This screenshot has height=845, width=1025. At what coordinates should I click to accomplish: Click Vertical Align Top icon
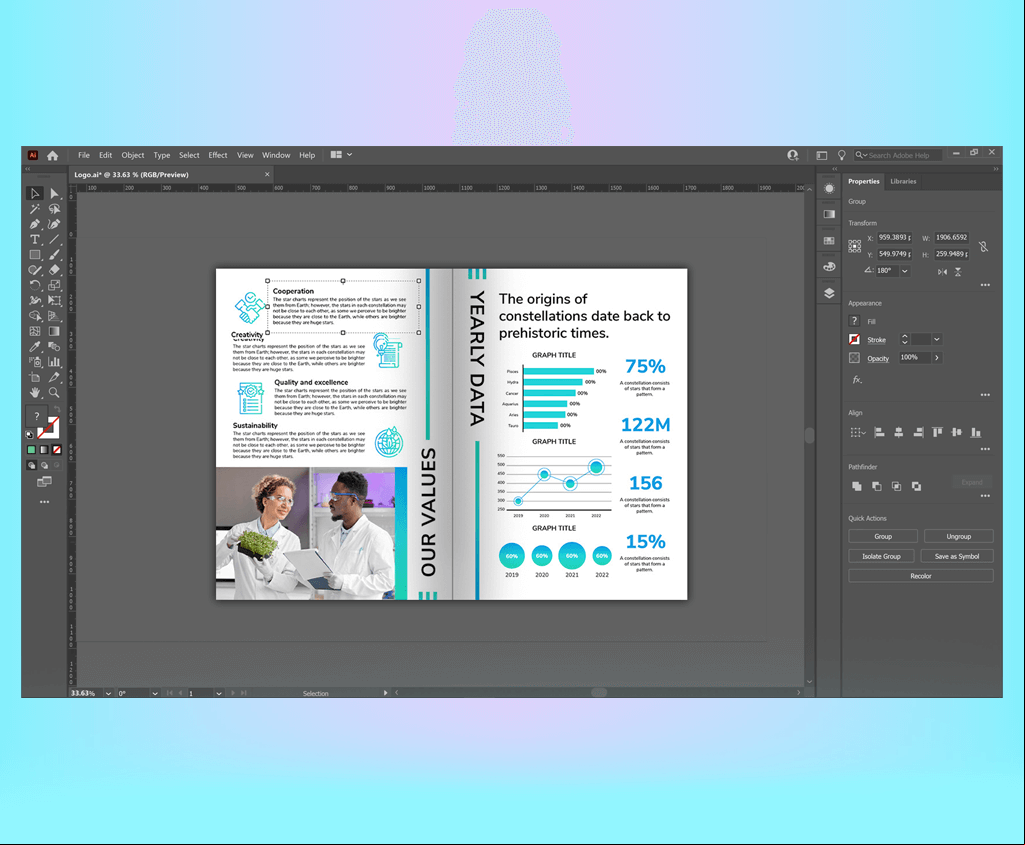click(937, 433)
